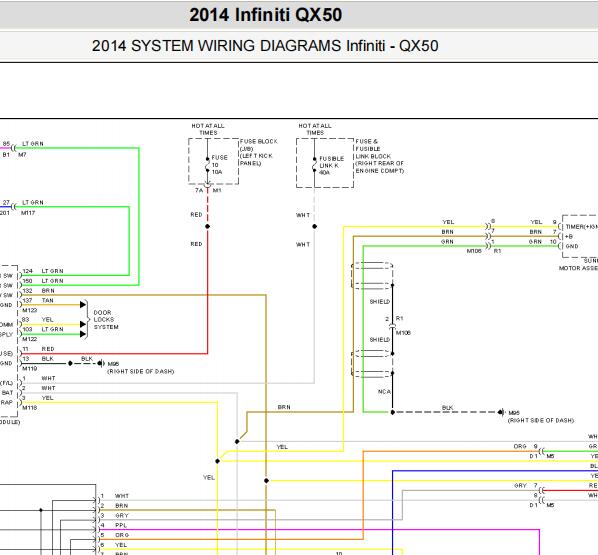Click "GRY 7" wire label at right
The height and width of the screenshot is (555, 598).
(526, 486)
